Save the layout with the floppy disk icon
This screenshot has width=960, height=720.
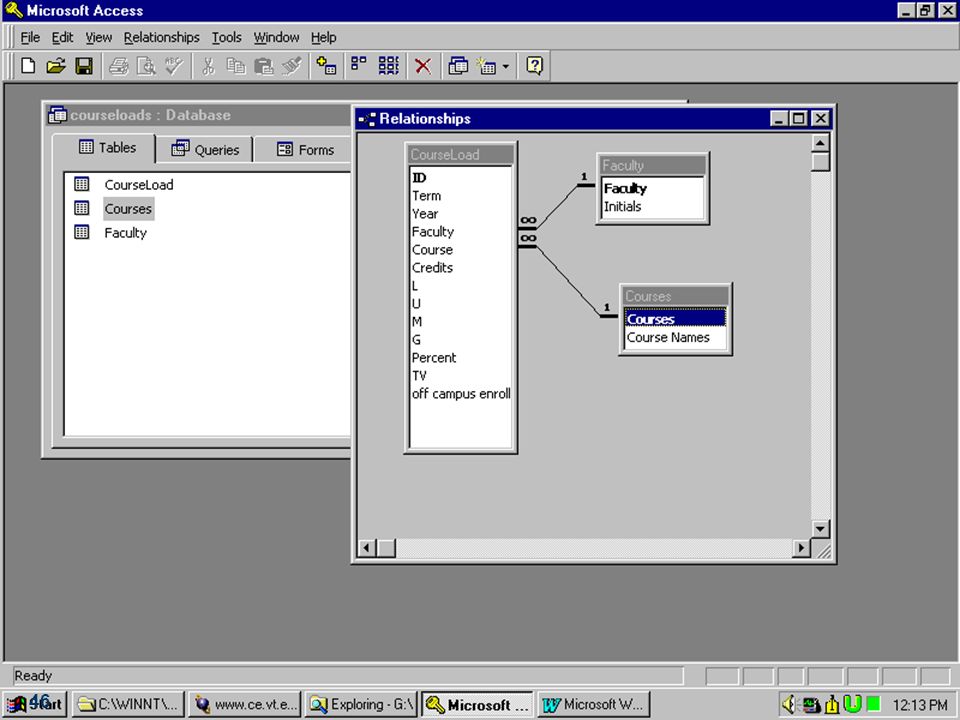pyautogui.click(x=84, y=66)
